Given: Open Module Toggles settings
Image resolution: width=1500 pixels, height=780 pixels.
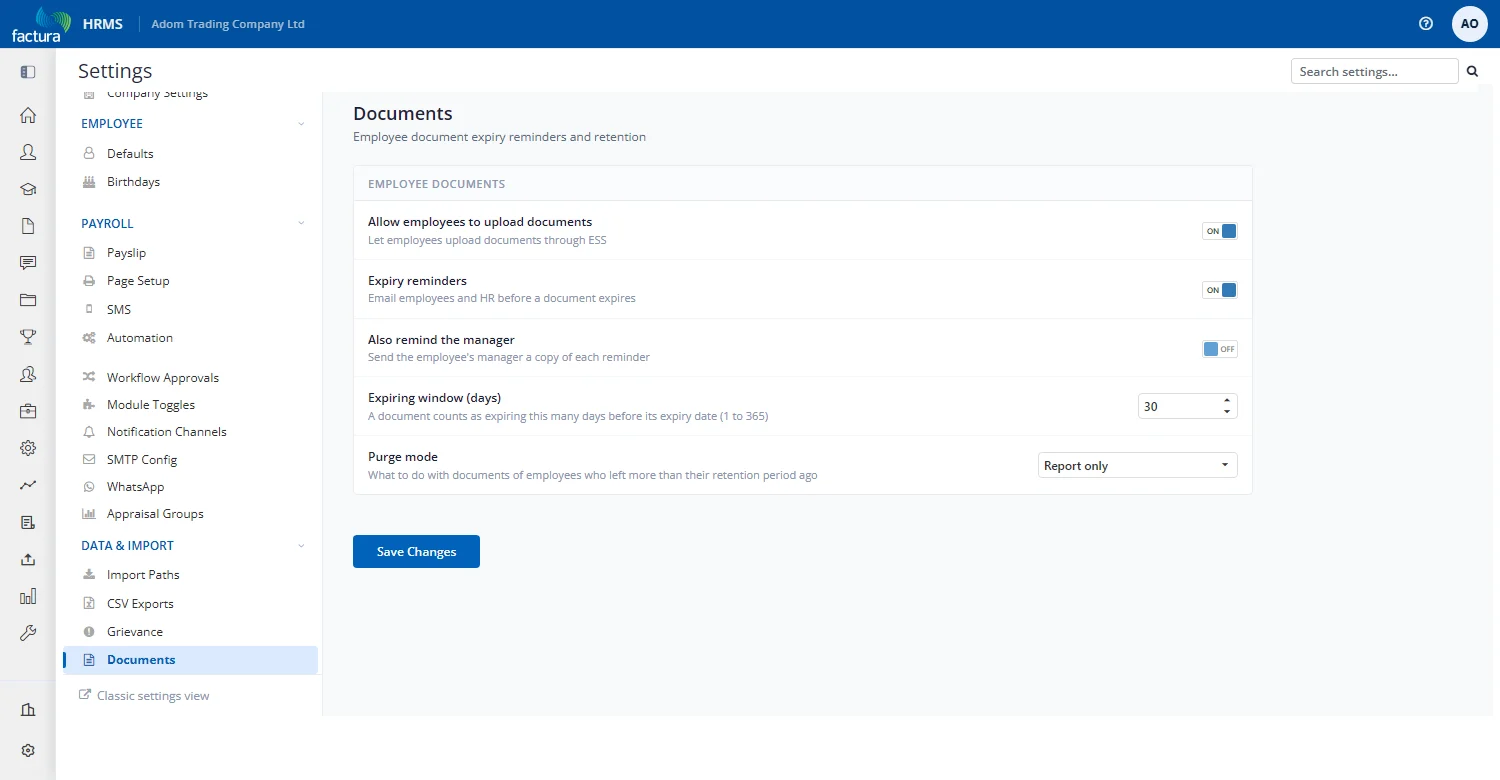Looking at the screenshot, I should coord(151,405).
